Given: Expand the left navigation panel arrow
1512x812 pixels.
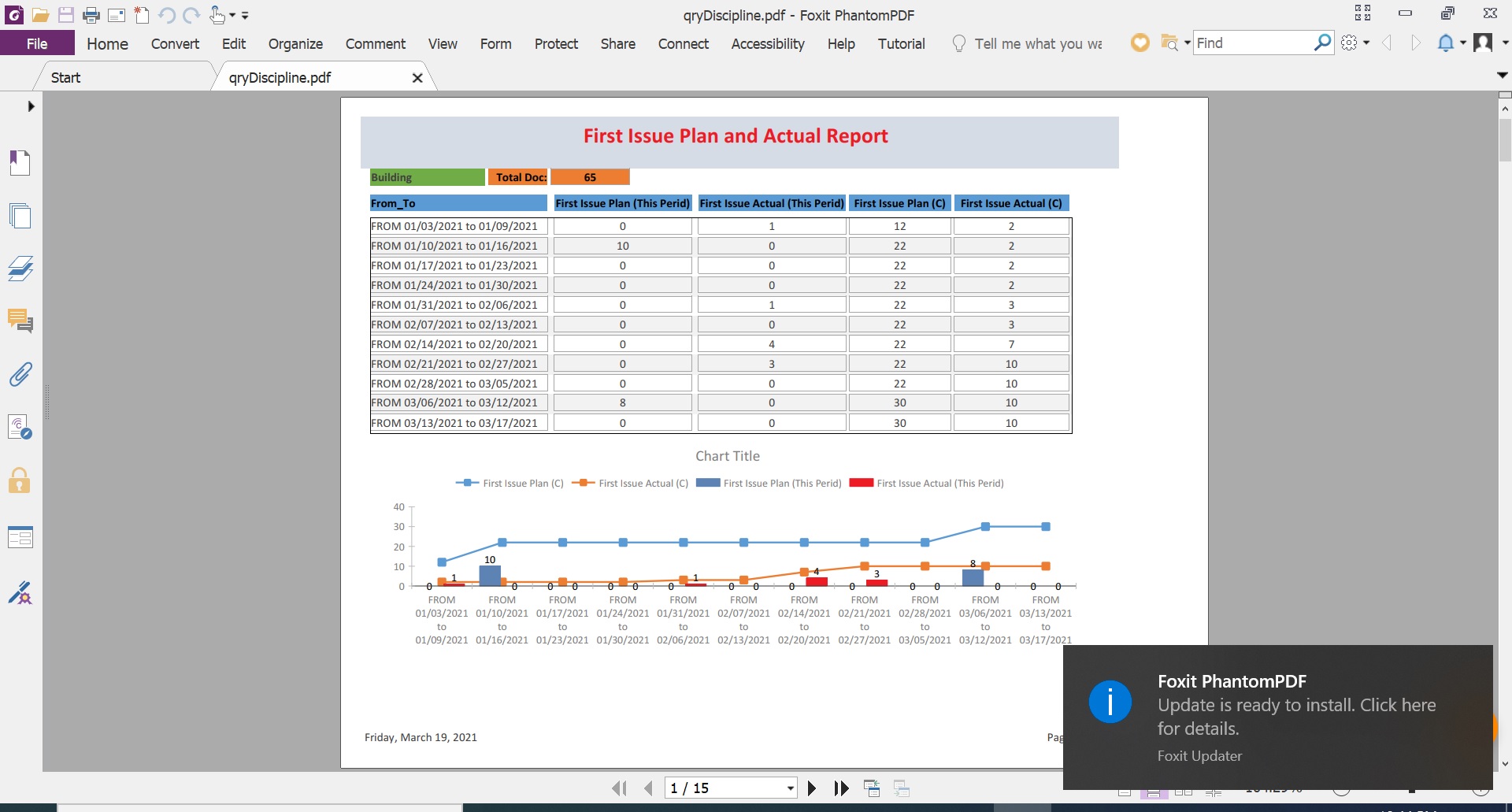Looking at the screenshot, I should [x=31, y=106].
